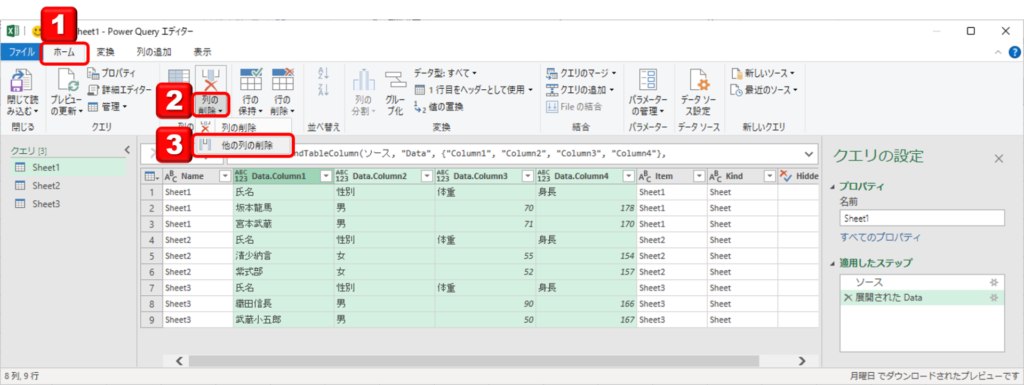1024x385 pixels.
Task: Open settings gear for ソース step
Action: point(994,282)
